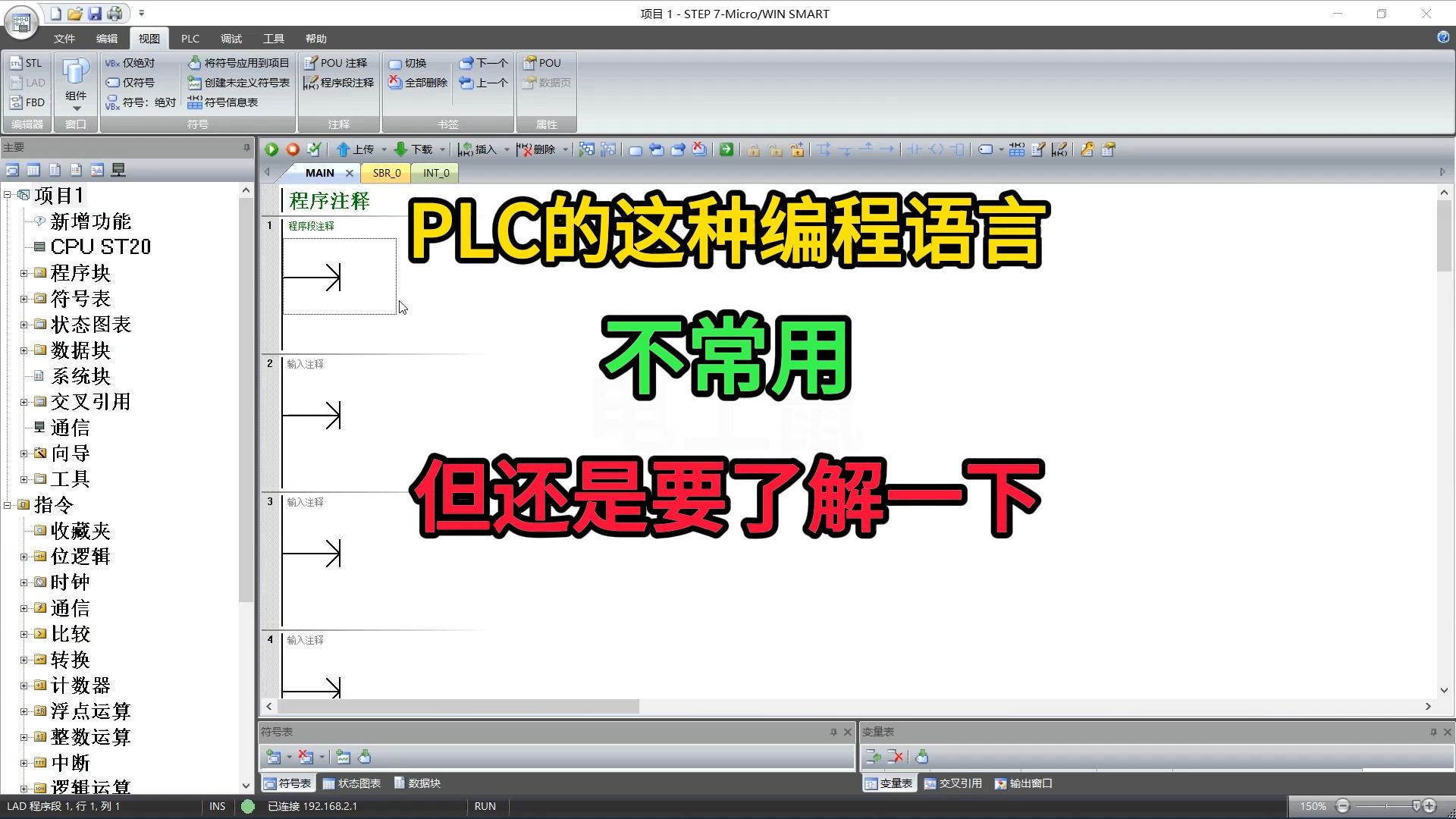Click the compile program icon
The width and height of the screenshot is (1456, 819).
[x=314, y=149]
